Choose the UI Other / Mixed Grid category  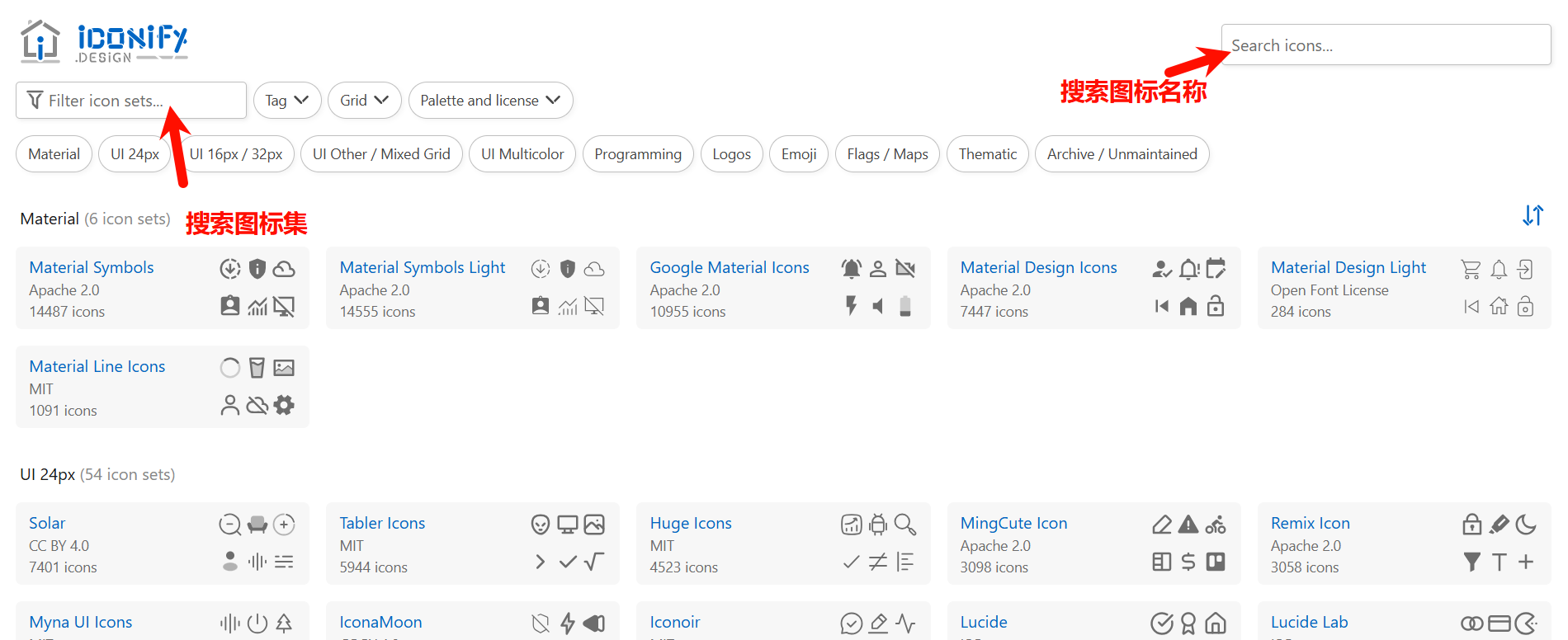click(x=381, y=154)
